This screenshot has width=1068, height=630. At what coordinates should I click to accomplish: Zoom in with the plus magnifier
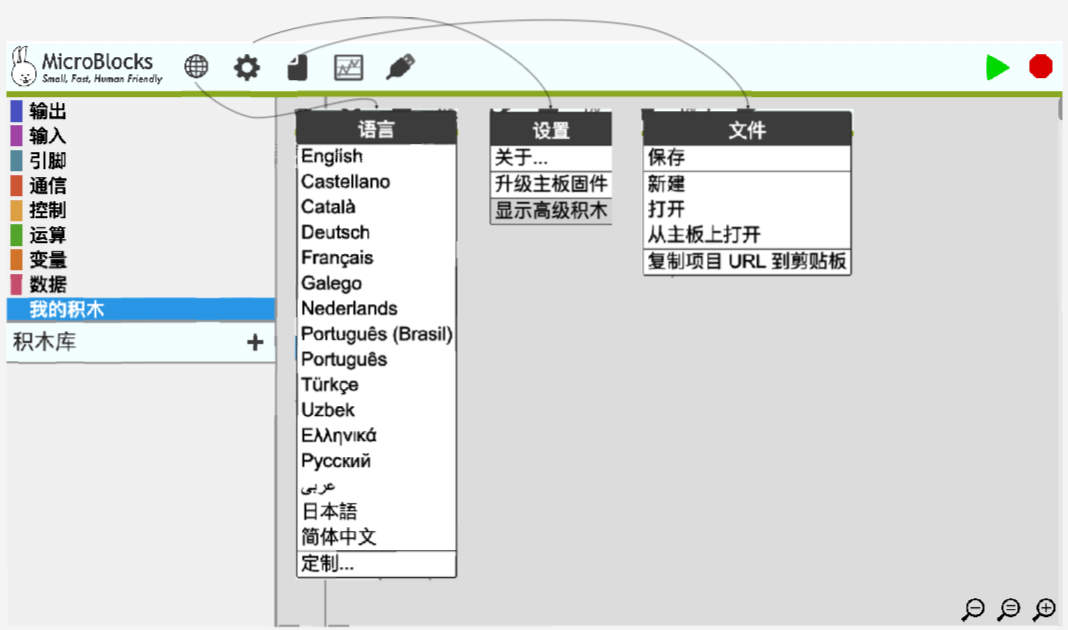[x=1045, y=609]
